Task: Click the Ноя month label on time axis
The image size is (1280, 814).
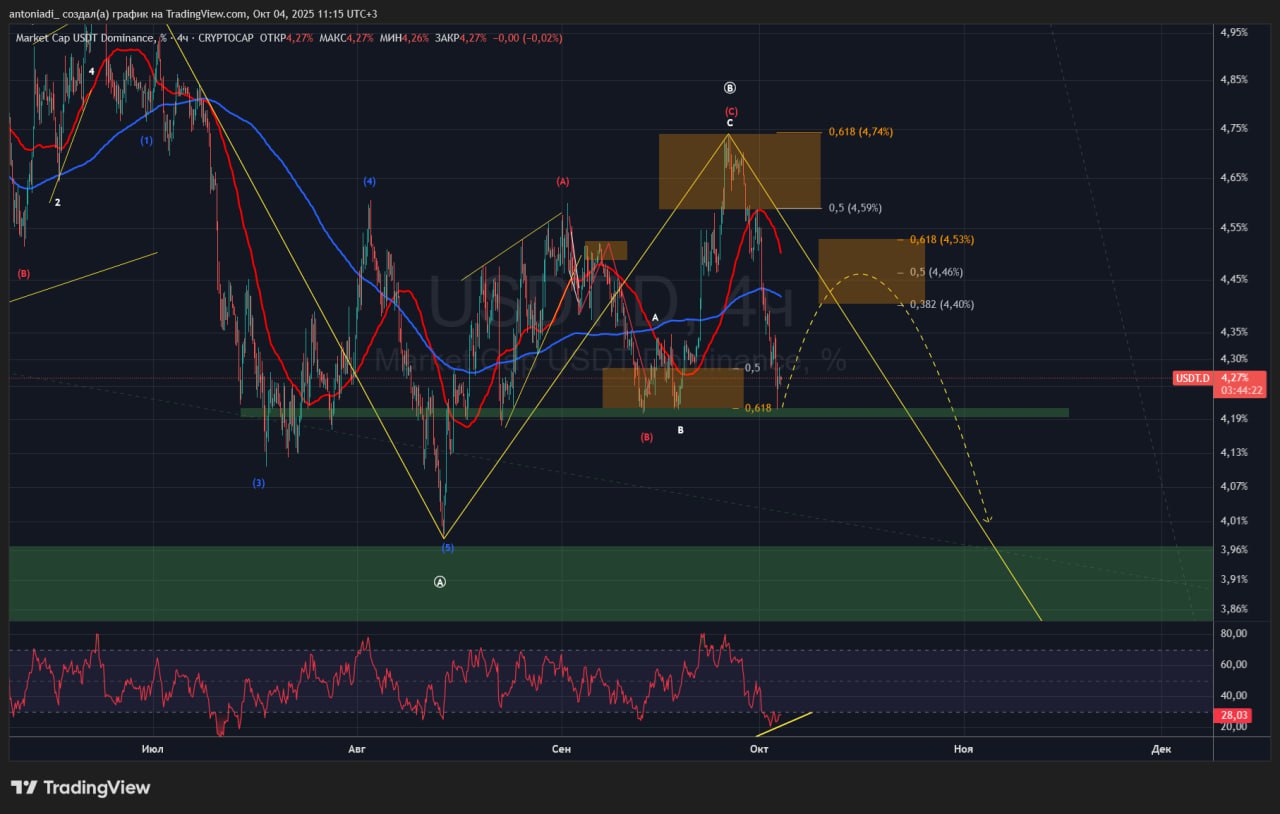Action: tap(963, 748)
